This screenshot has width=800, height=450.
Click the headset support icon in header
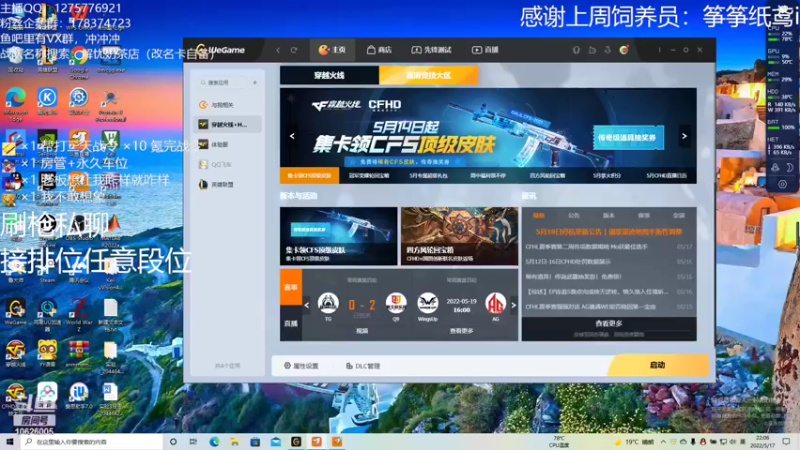point(576,49)
